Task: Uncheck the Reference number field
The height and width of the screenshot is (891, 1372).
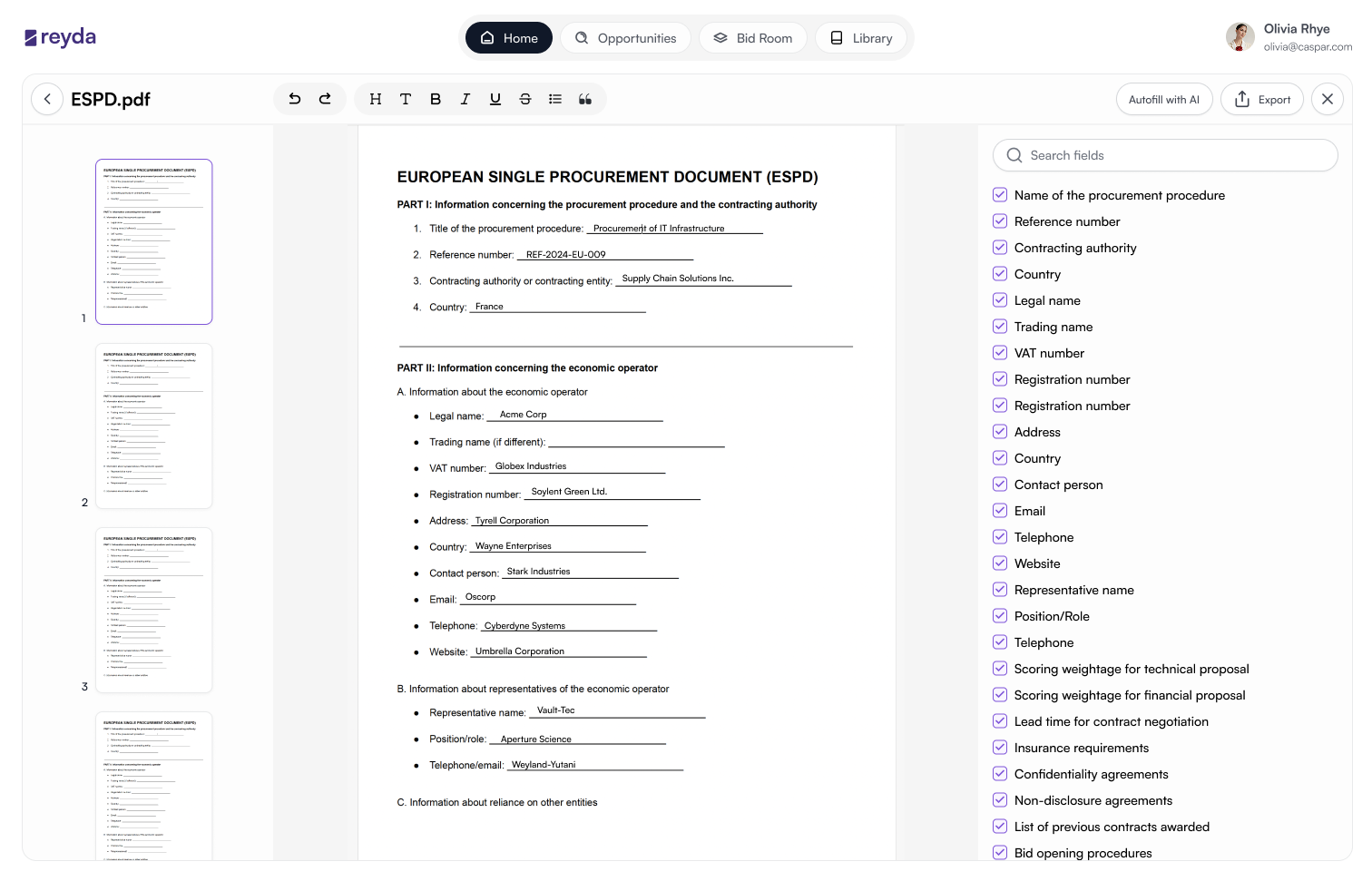Action: tap(1000, 221)
